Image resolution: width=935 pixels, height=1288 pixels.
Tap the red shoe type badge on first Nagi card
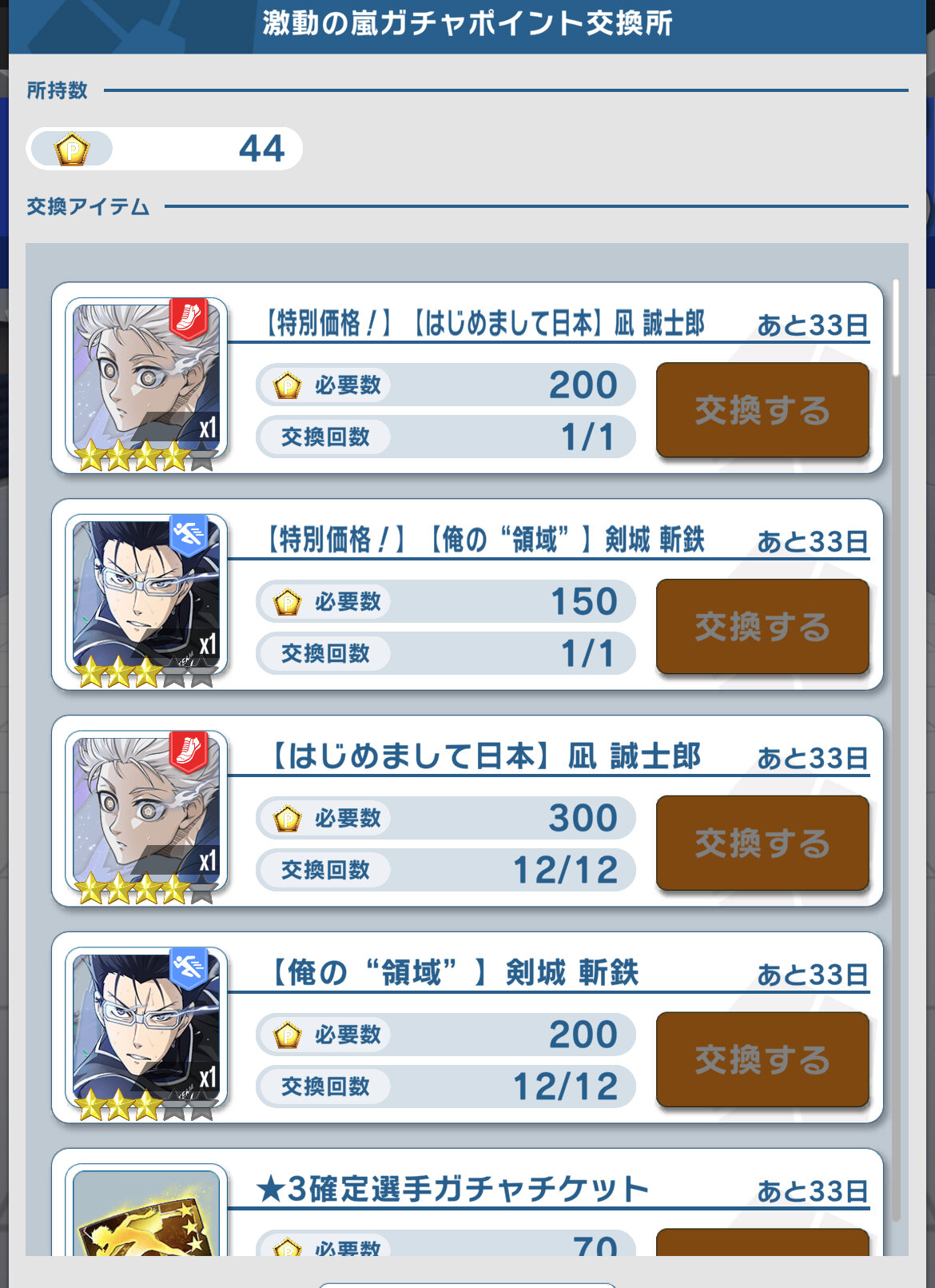click(189, 318)
